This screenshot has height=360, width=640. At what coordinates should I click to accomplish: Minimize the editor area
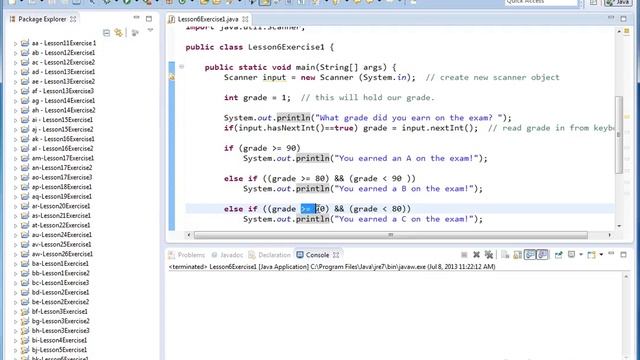(x=611, y=18)
